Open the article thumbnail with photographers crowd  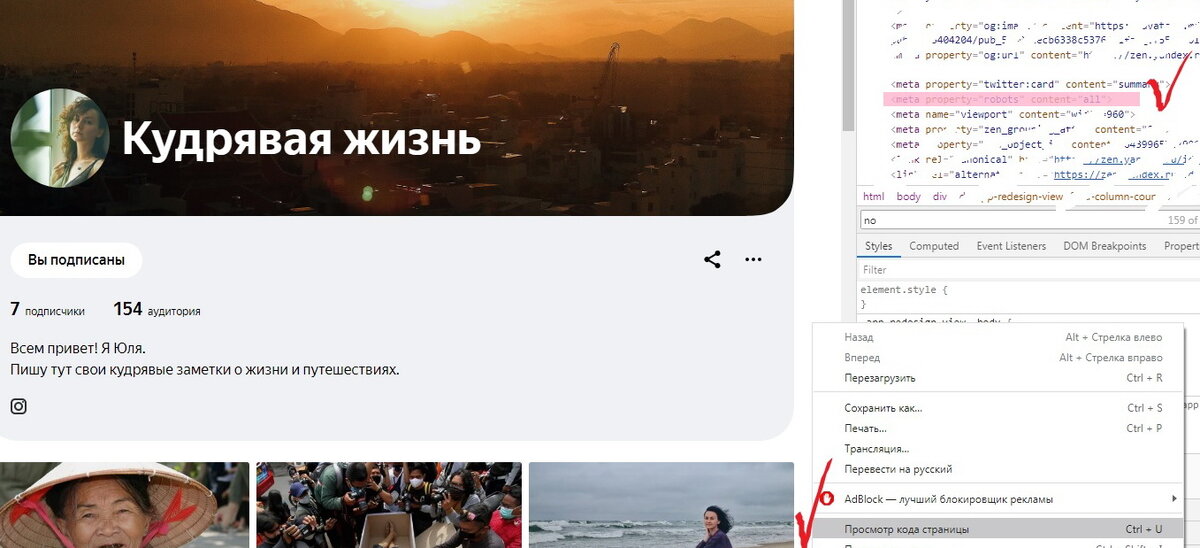[389, 505]
